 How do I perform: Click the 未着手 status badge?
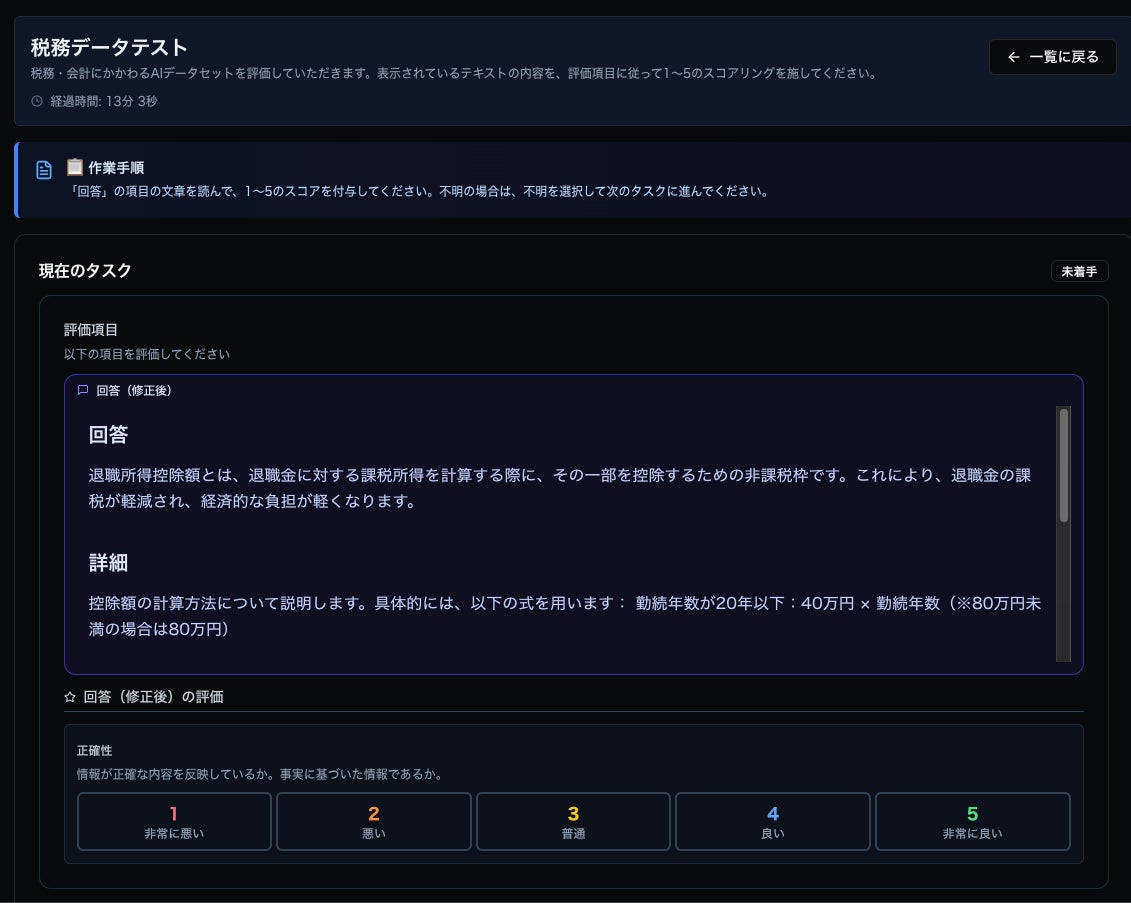tap(1079, 271)
